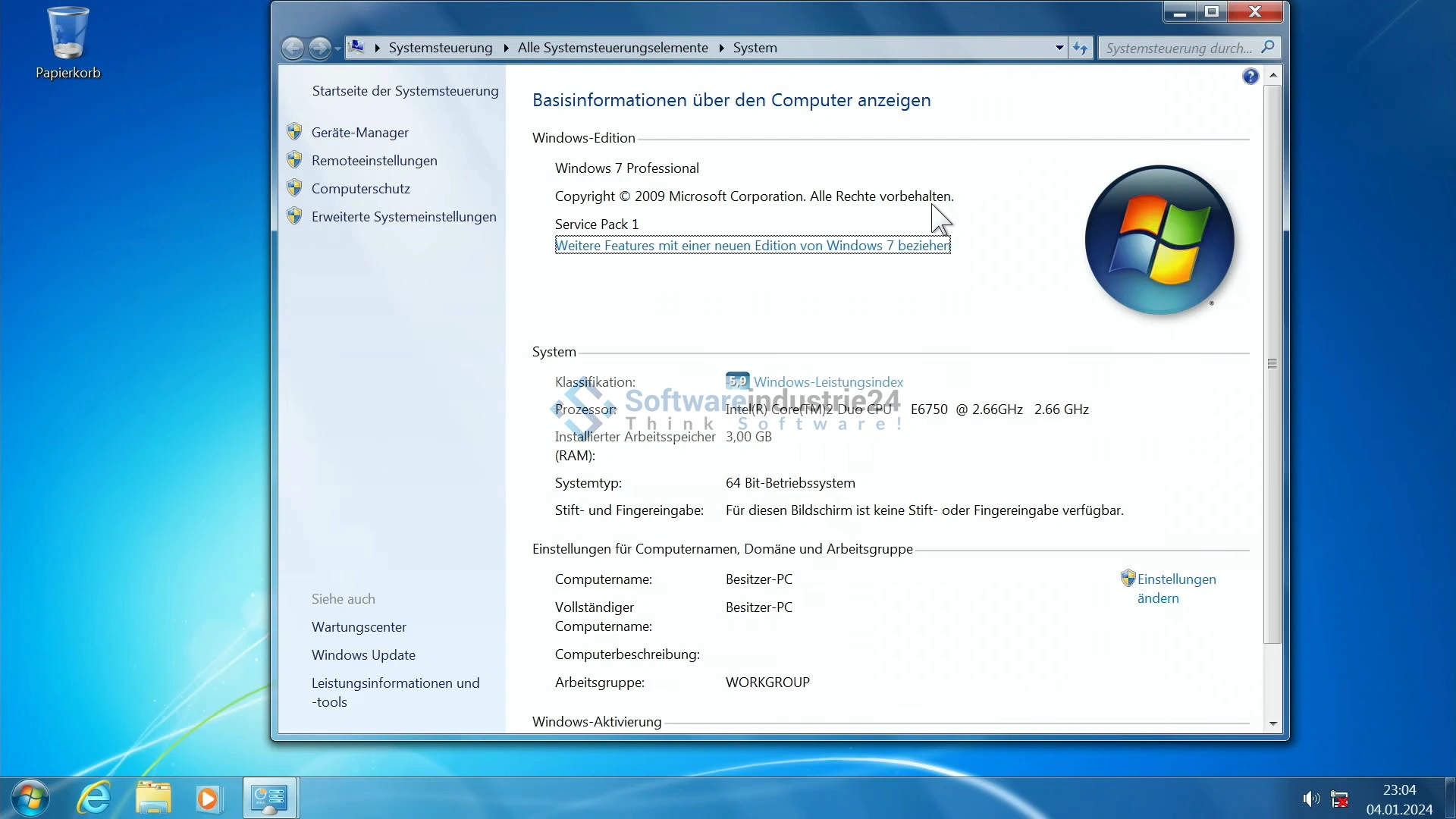Expand arrow after Alle Systemsteuerungselemente breadcrumb
The width and height of the screenshot is (1456, 819).
pos(721,48)
